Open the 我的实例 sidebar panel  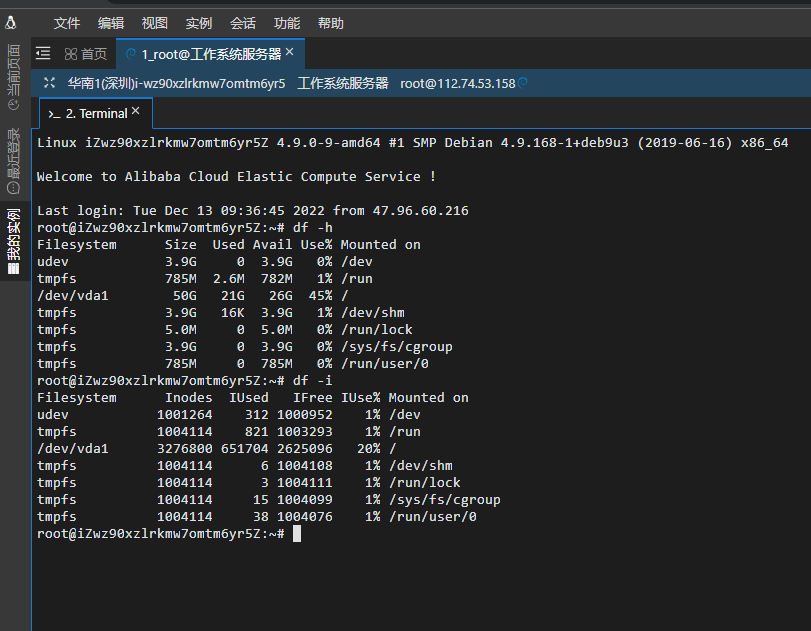(x=13, y=241)
